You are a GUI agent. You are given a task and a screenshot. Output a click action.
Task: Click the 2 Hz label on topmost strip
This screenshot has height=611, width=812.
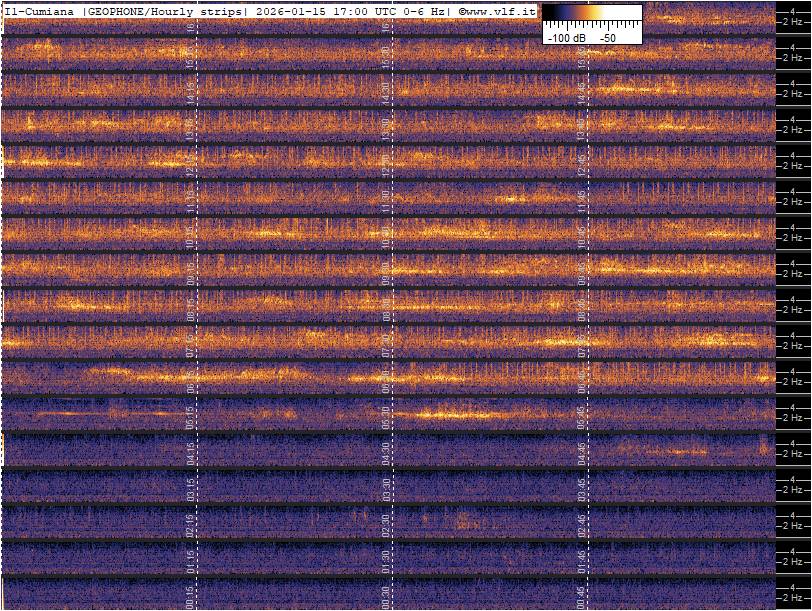[793, 23]
